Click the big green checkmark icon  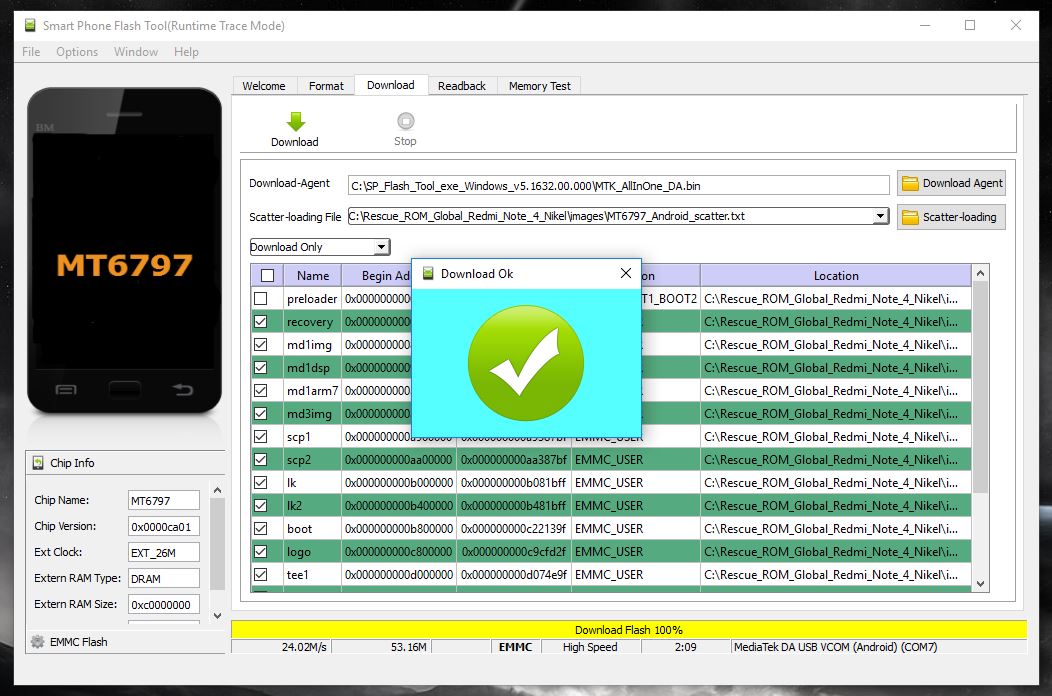[525, 362]
